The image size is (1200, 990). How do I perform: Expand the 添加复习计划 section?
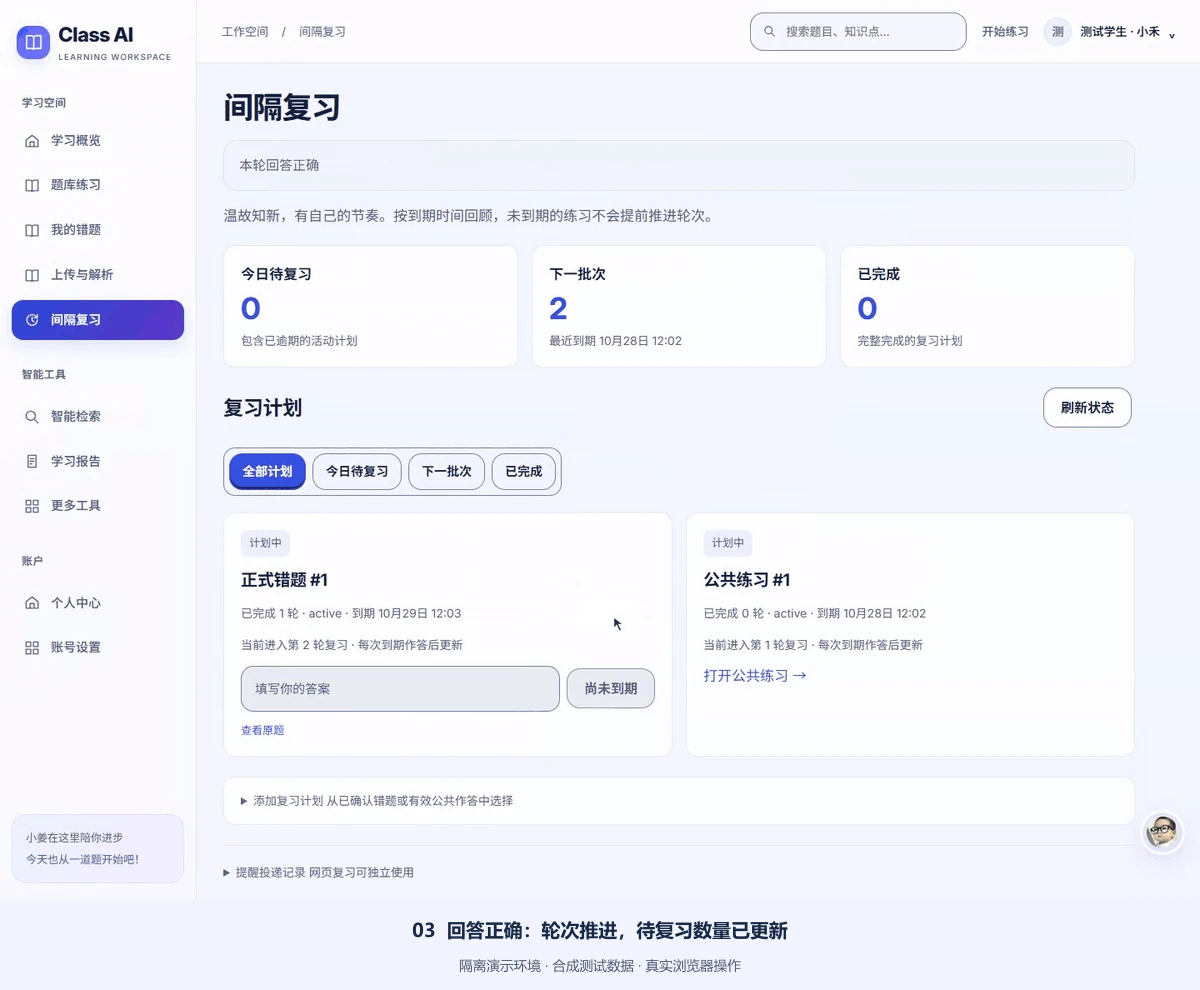[x=678, y=801]
